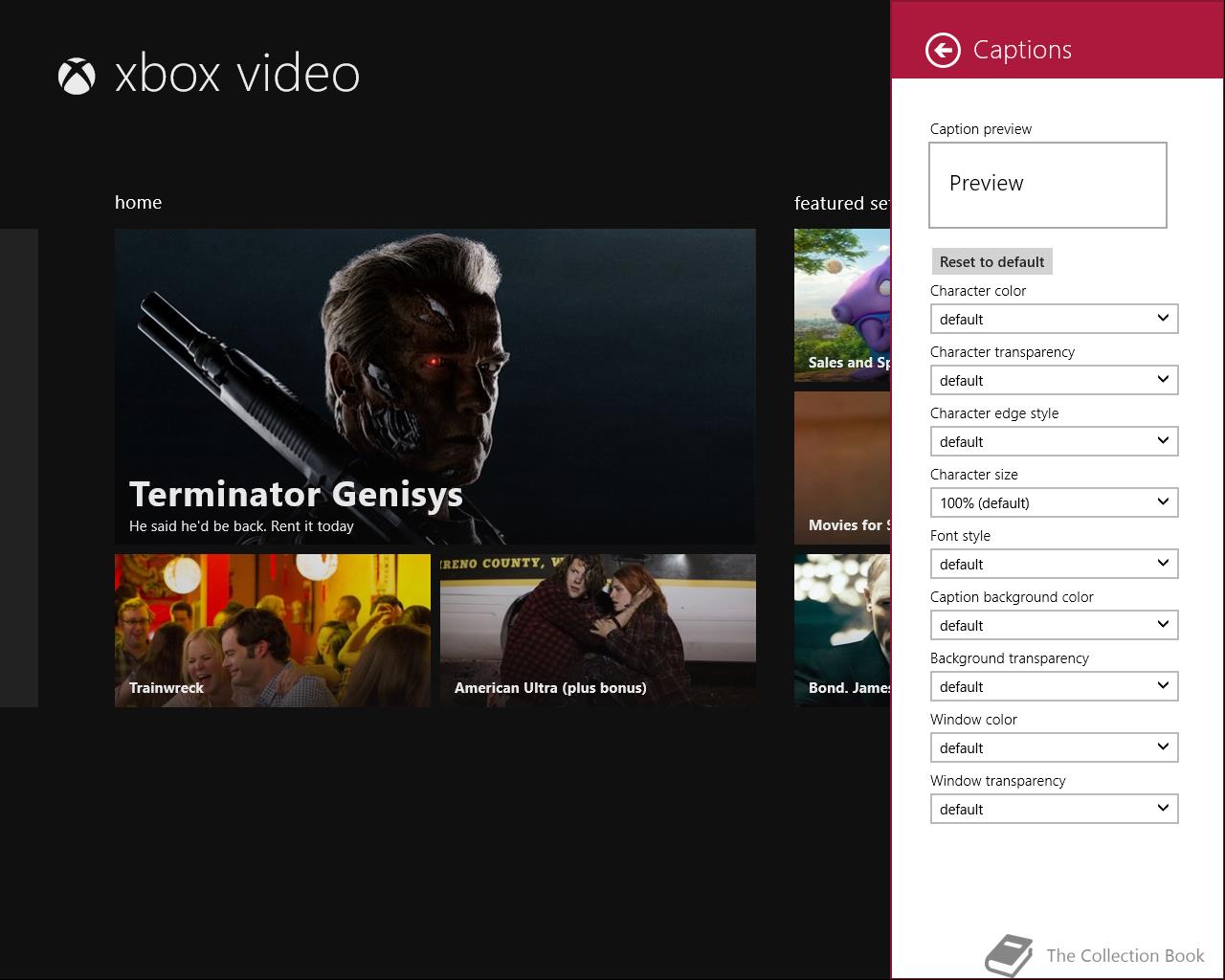Screen dimensions: 1225x980
Task: Click Reset to default button
Action: tap(991, 261)
